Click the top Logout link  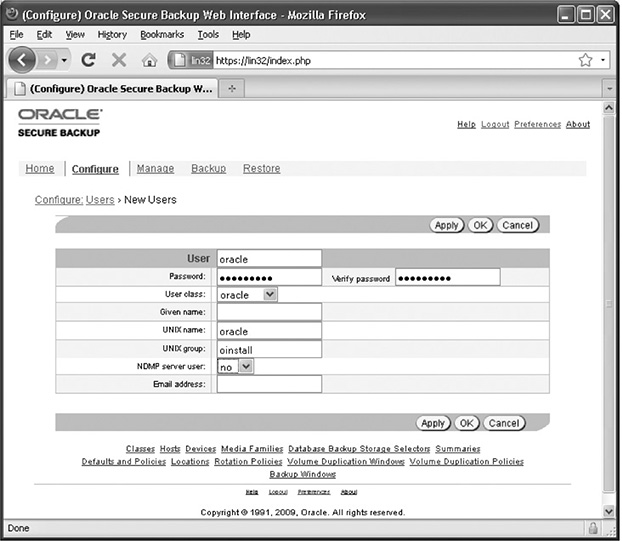495,125
